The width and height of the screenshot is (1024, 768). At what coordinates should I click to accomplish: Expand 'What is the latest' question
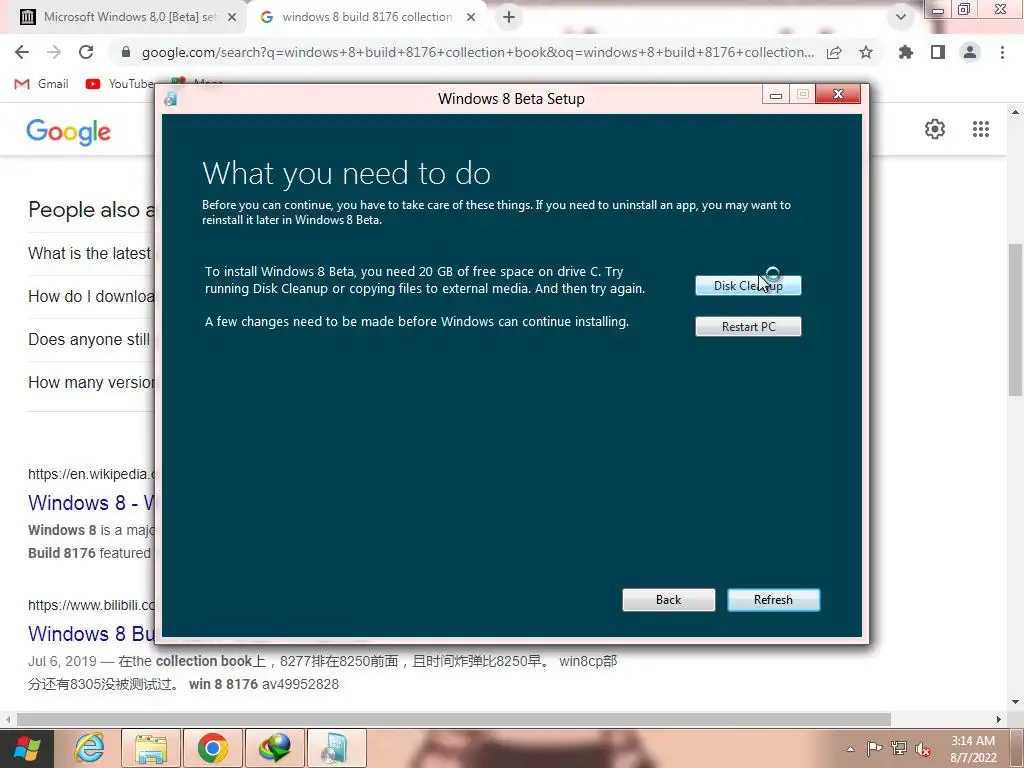(x=90, y=253)
